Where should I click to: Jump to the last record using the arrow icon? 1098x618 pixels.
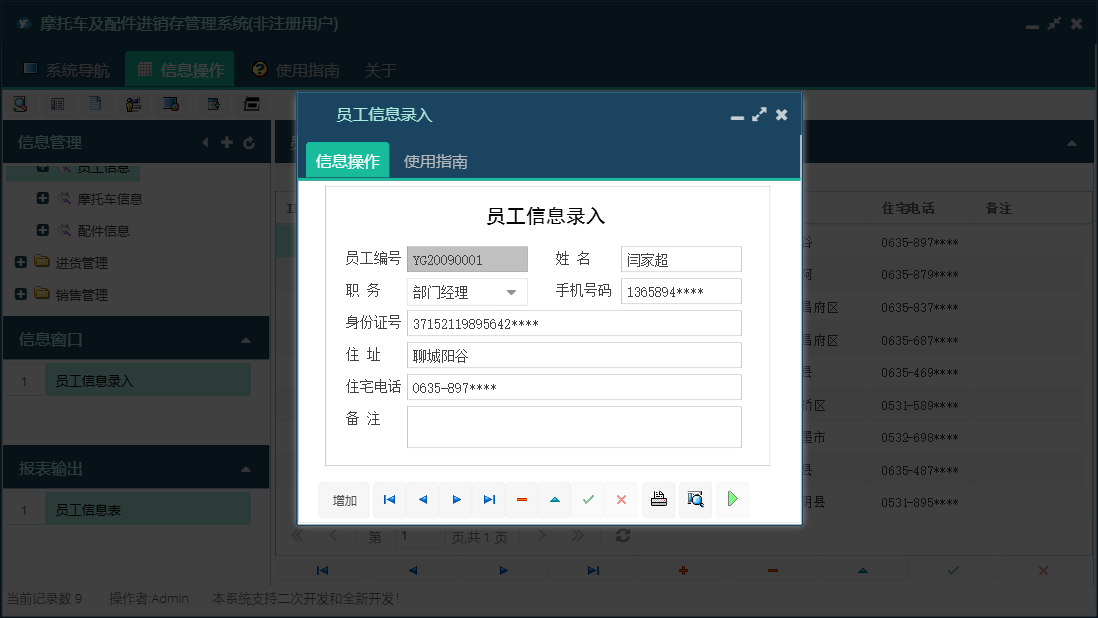coord(489,499)
